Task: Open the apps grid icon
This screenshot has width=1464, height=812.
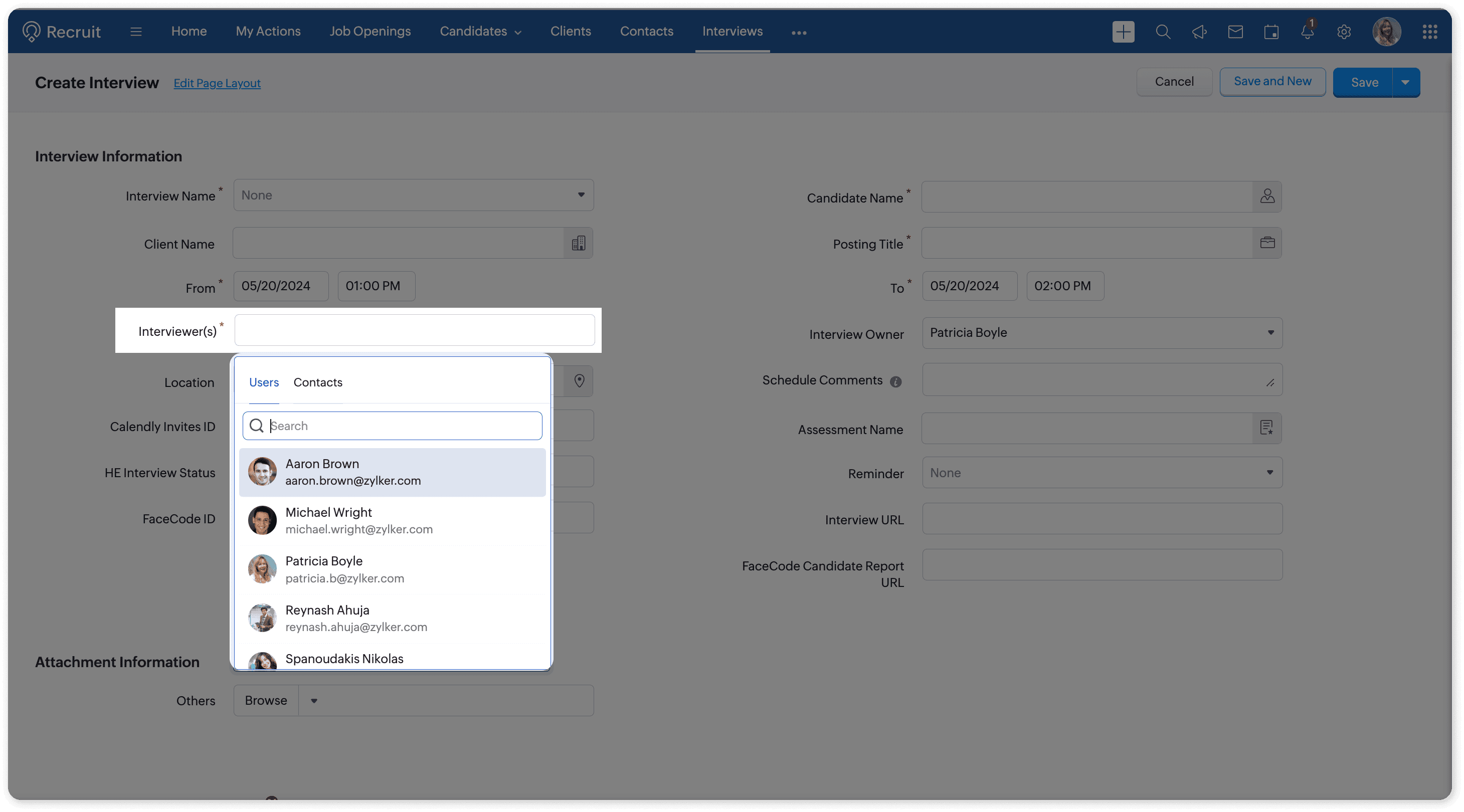Action: (1429, 32)
